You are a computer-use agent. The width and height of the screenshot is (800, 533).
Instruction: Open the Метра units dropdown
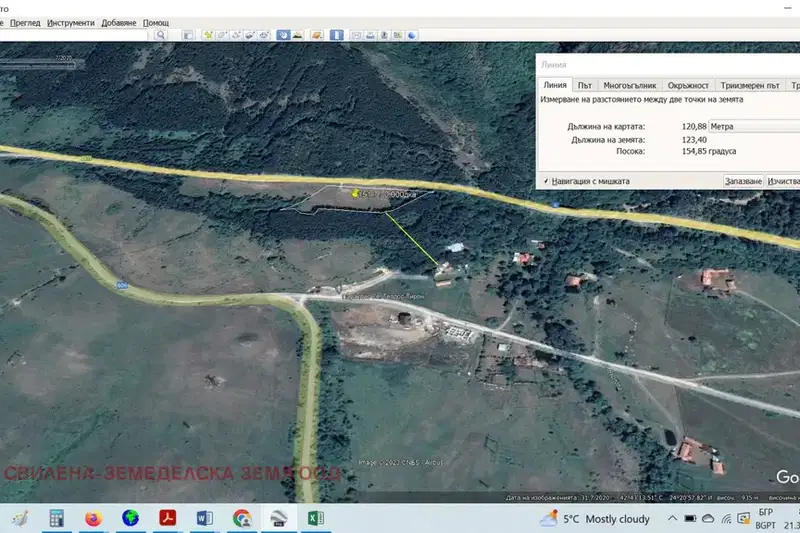coord(754,126)
